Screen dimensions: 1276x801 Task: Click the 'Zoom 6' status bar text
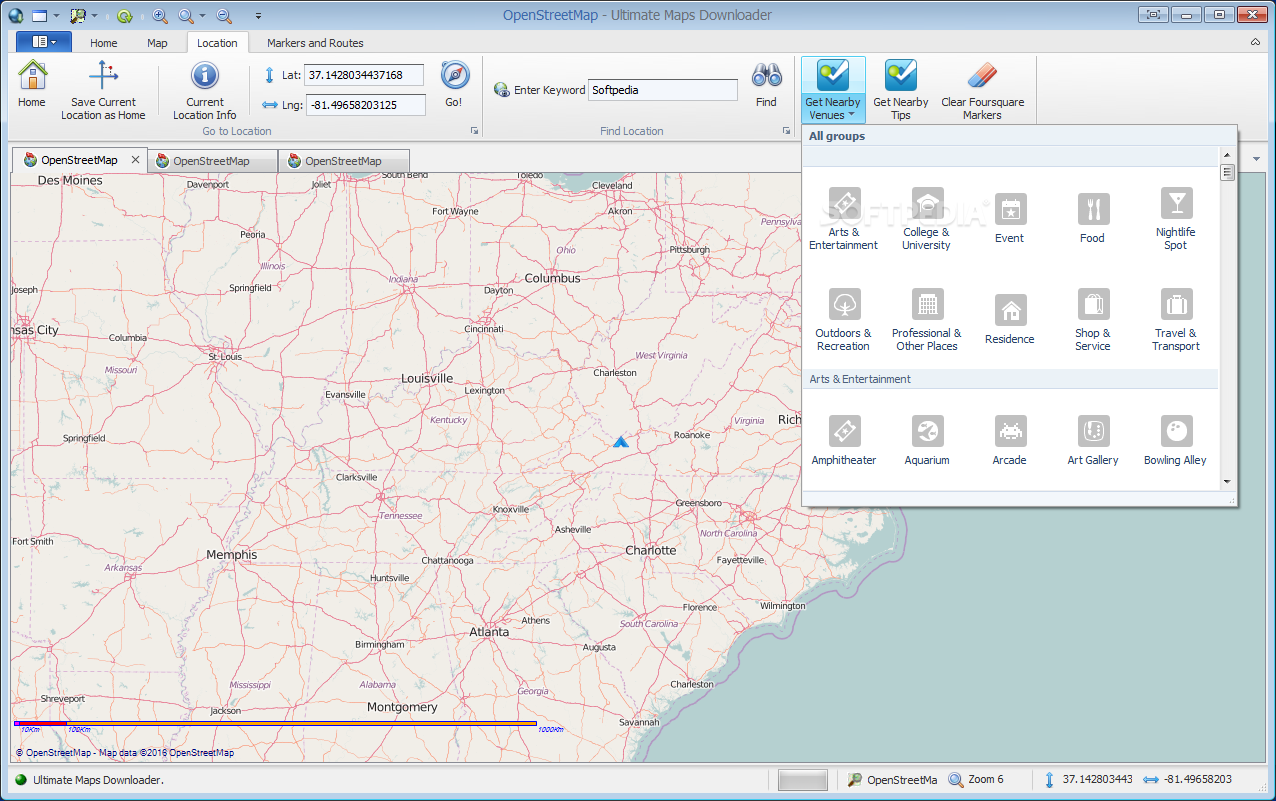(986, 780)
